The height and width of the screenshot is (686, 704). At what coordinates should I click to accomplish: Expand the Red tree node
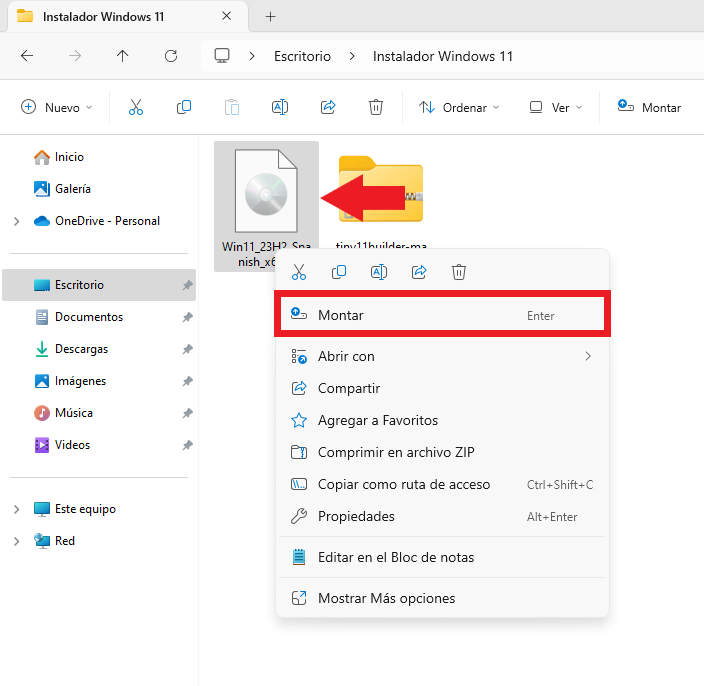(17, 541)
